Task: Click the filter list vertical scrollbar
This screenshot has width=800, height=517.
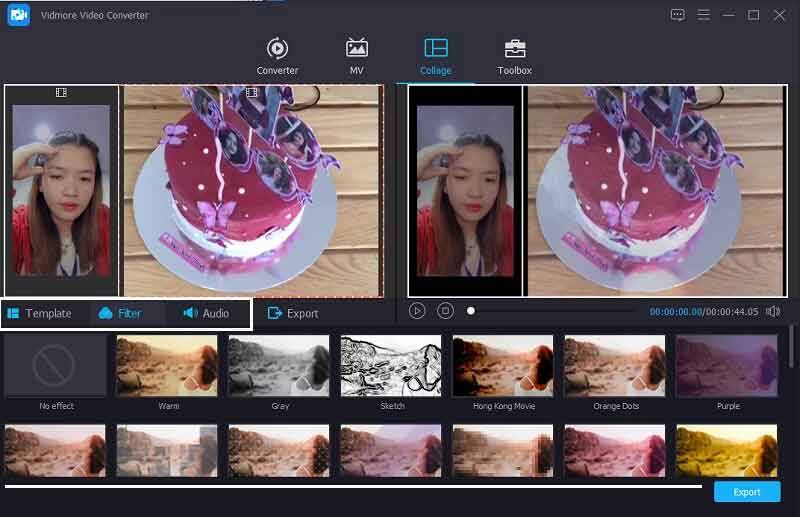Action: [x=791, y=346]
